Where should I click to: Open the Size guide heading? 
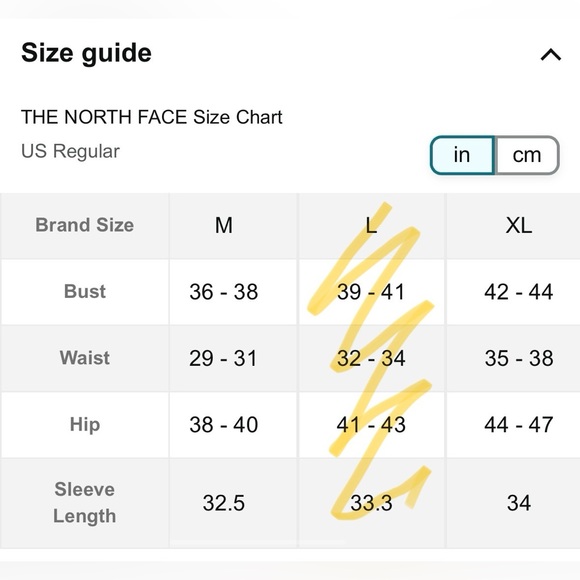86,53
